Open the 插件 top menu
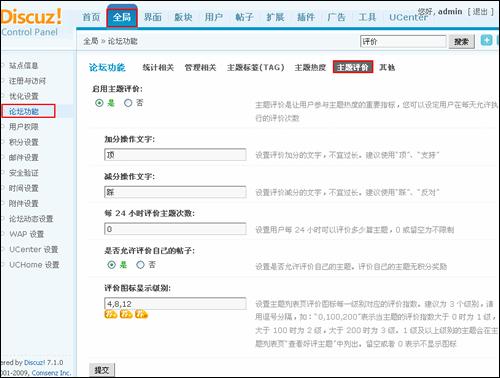500x378 pixels. coord(306,17)
